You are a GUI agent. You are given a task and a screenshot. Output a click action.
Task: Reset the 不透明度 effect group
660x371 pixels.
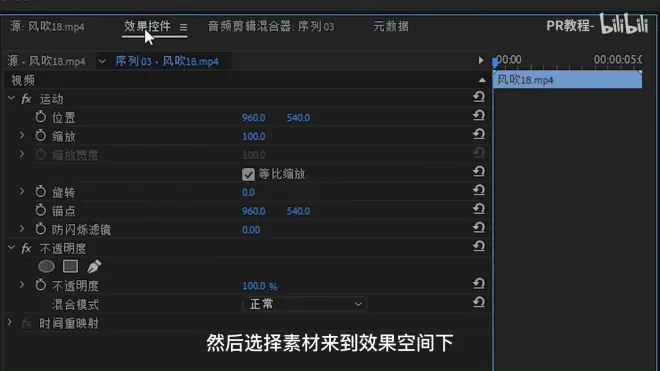click(479, 246)
